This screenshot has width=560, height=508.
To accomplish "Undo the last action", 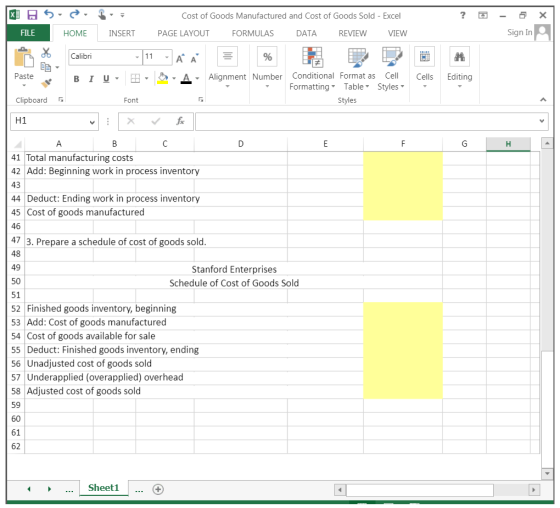I will 49,15.
